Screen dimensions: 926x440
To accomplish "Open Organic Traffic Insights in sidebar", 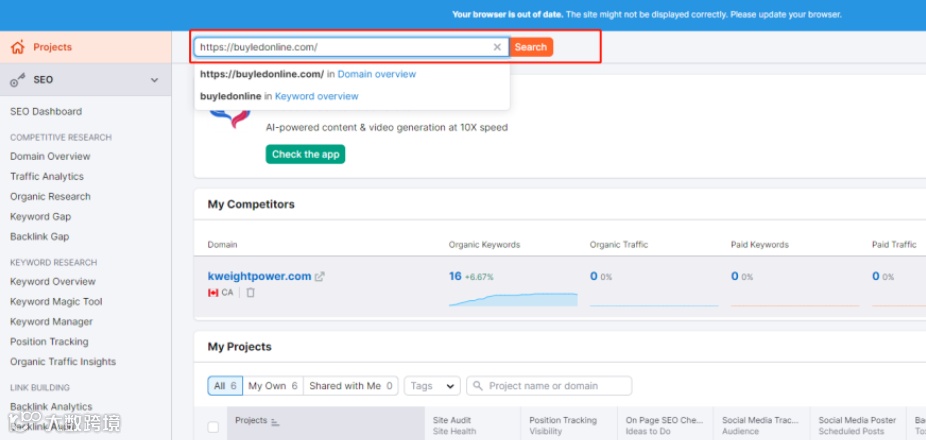I will [63, 362].
